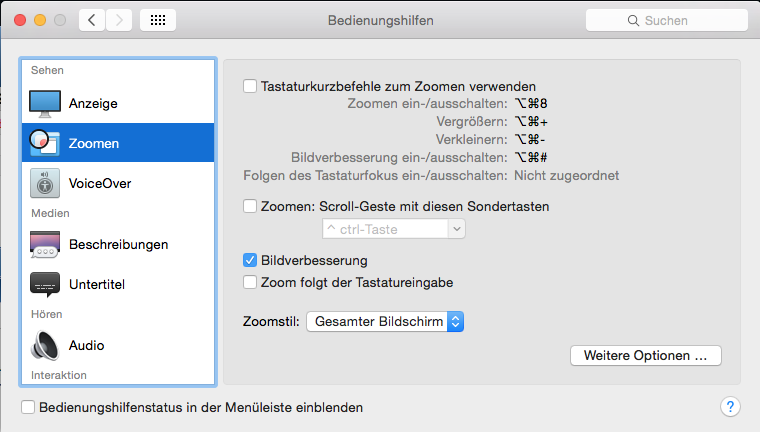Image resolution: width=760 pixels, height=432 pixels.
Task: Enable Zoom folgt der Tastatureingabe
Action: coord(250,283)
